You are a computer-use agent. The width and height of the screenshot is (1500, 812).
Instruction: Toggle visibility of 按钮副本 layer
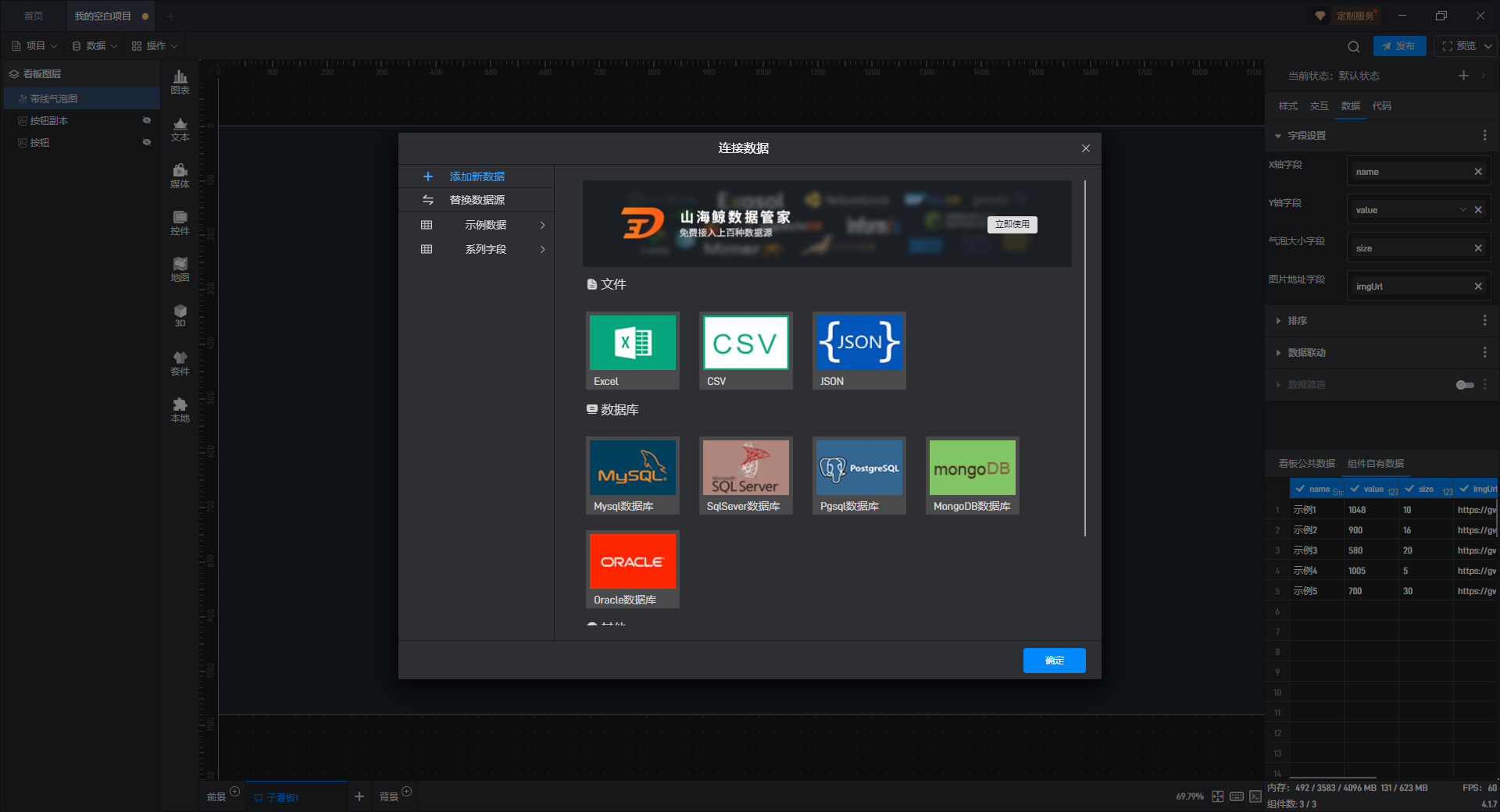(146, 120)
